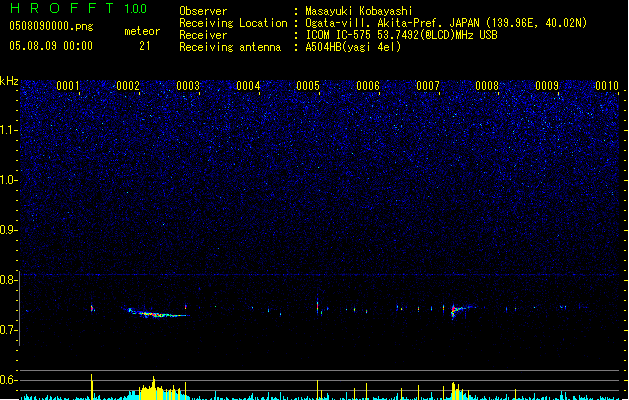Select ICOM IC-575 53.7492 MHz USB text
The image size is (629, 400).
click(402, 35)
